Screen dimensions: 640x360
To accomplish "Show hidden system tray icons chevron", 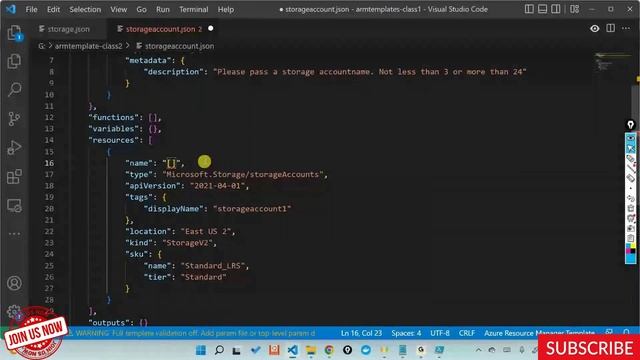I will [478, 350].
